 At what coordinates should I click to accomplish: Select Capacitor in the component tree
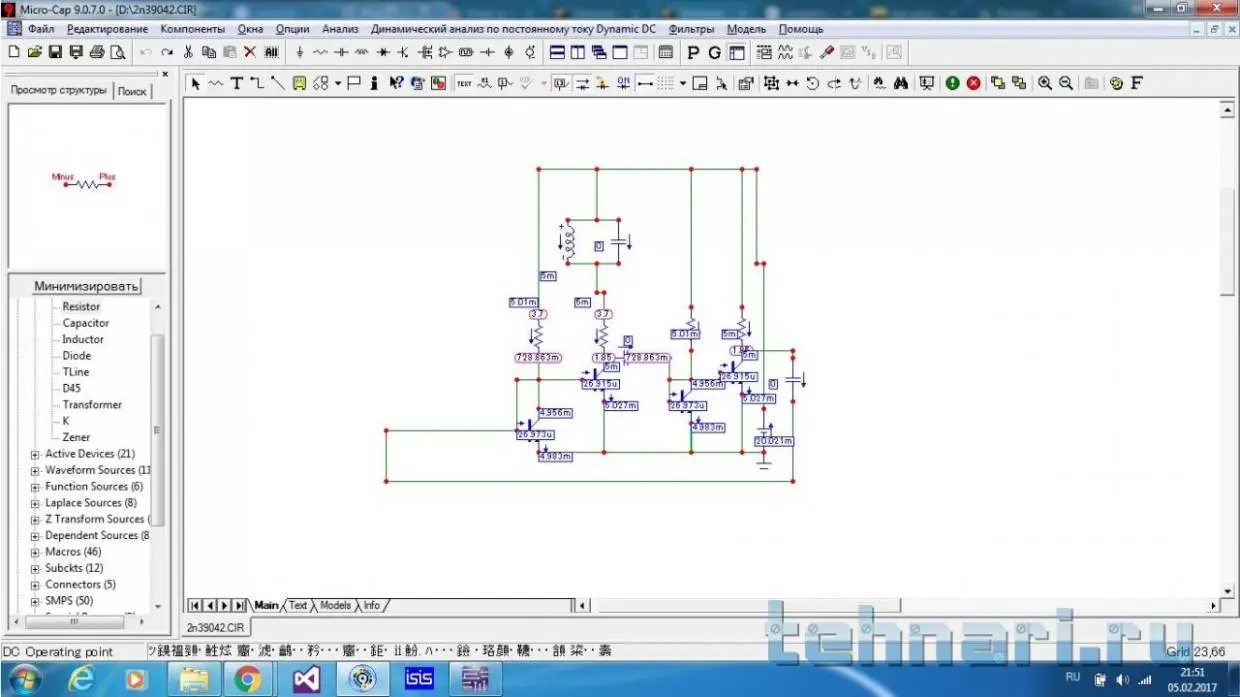(86, 323)
